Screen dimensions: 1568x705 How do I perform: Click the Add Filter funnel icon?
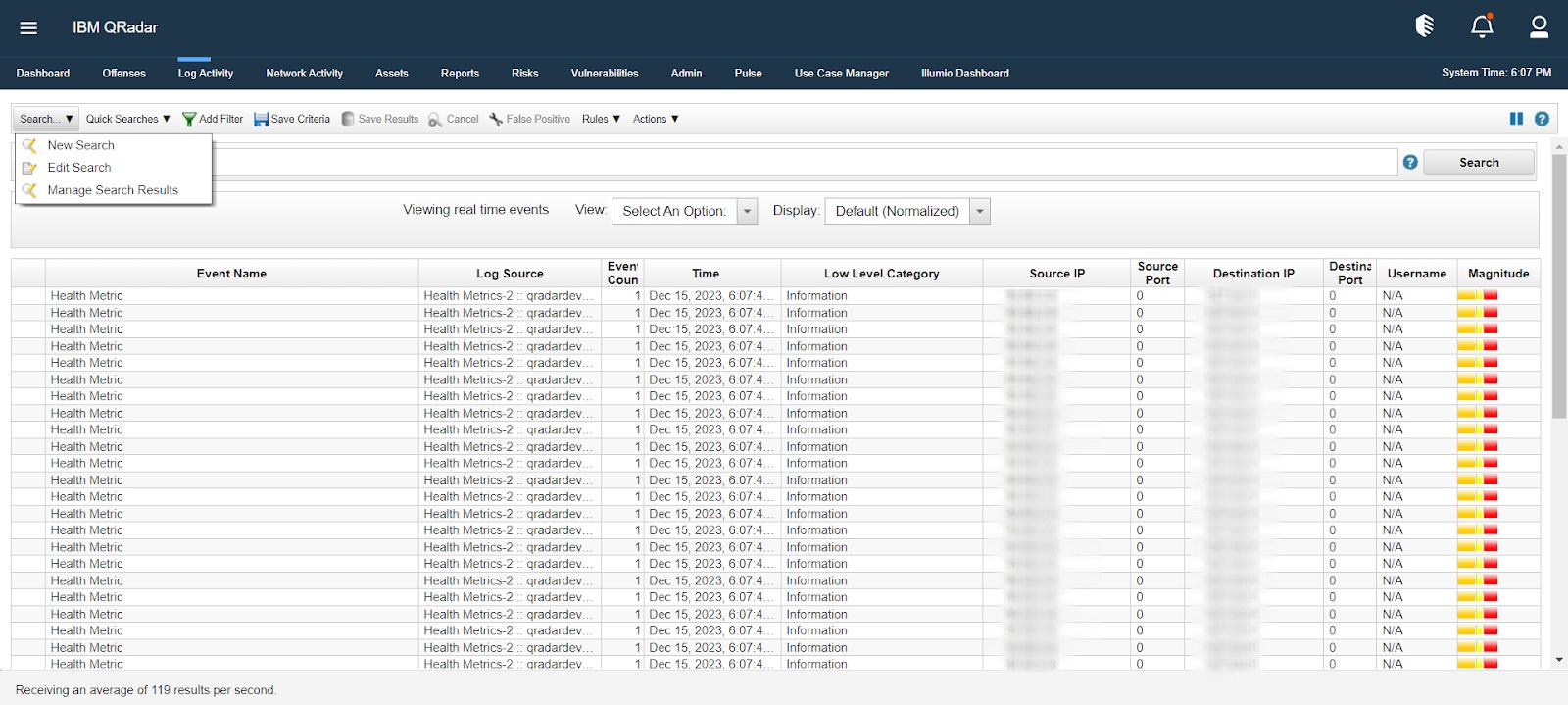(189, 119)
